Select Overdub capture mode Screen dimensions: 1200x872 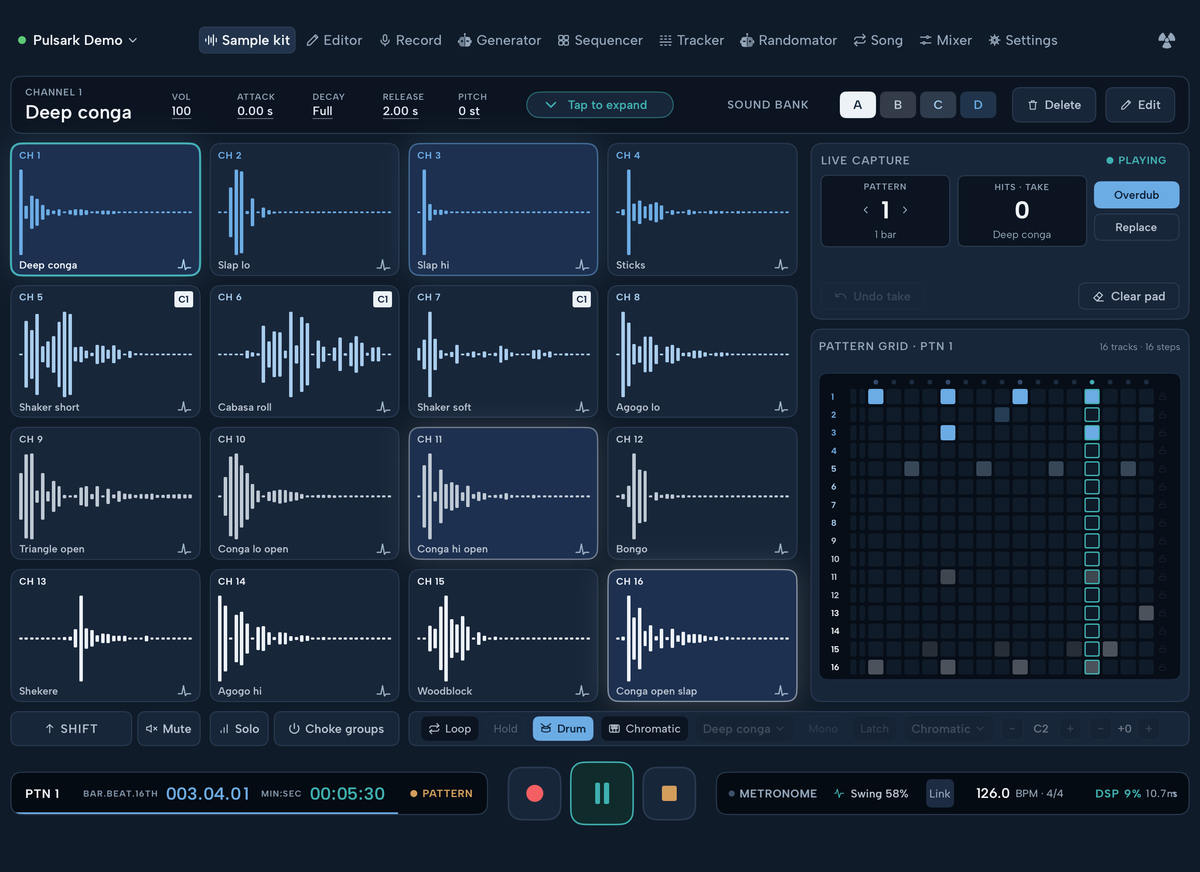(1136, 195)
